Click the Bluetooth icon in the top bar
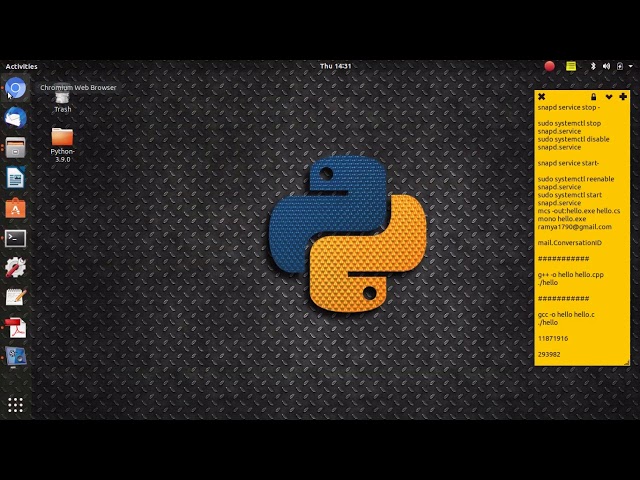The image size is (640, 480). click(x=593, y=66)
